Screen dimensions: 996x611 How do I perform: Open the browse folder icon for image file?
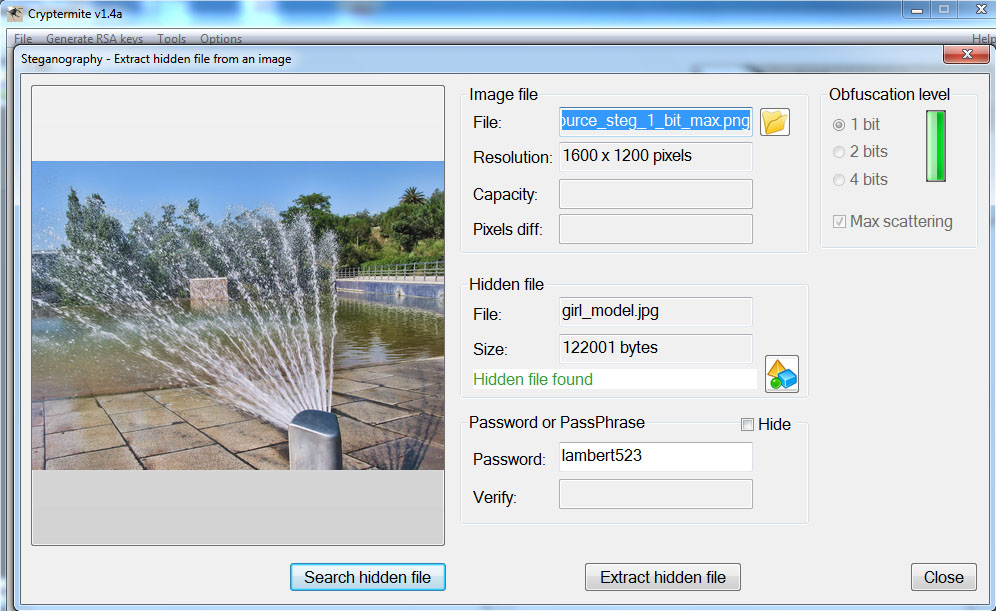pos(774,122)
